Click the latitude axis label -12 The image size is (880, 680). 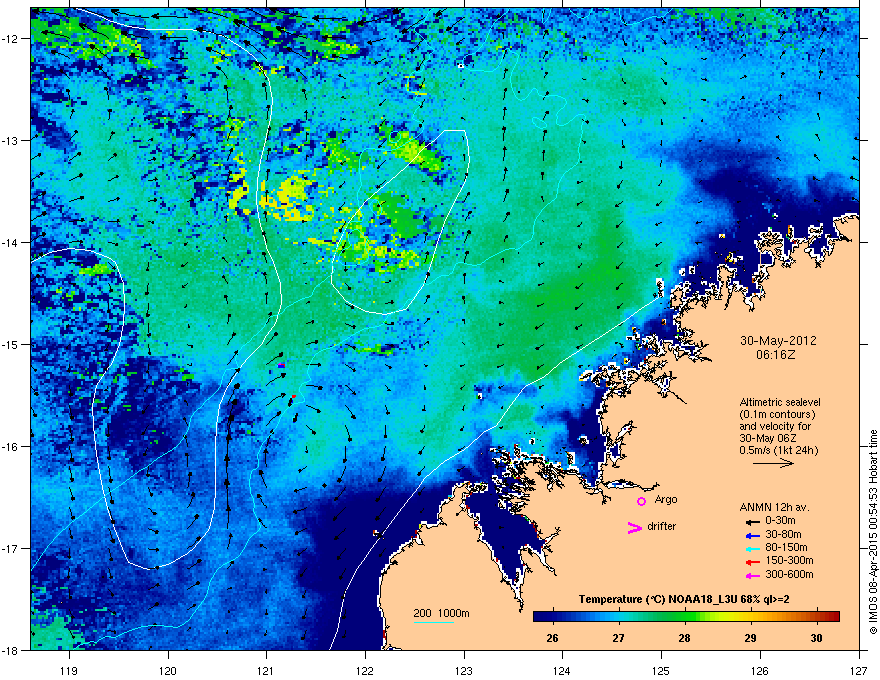[11, 38]
